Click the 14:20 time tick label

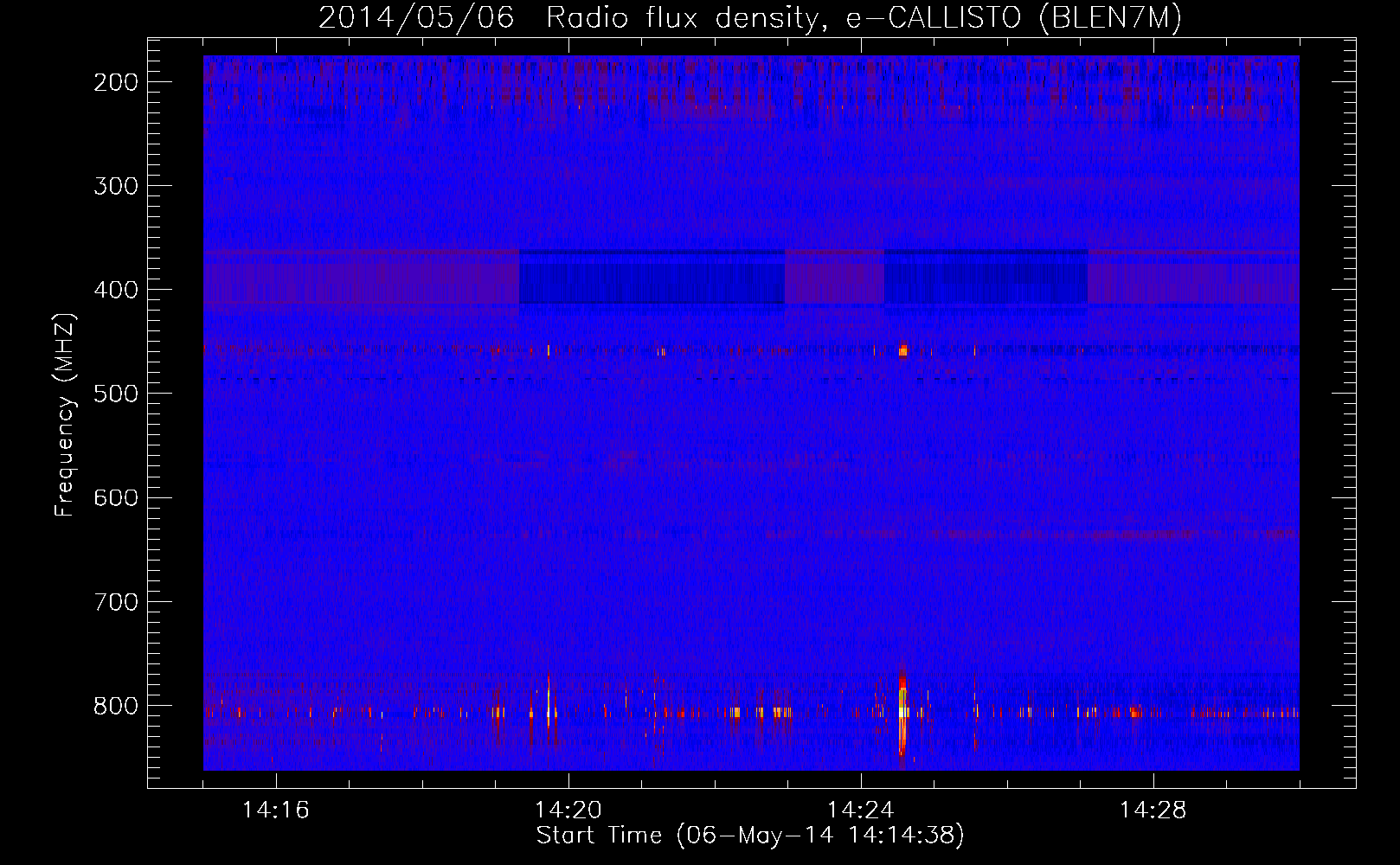coord(568,811)
